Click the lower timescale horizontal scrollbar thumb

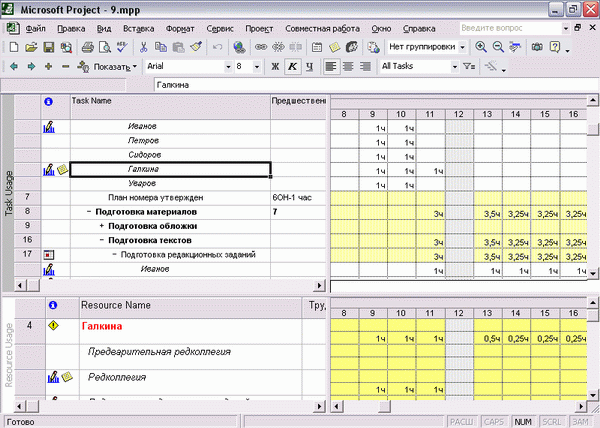384,406
